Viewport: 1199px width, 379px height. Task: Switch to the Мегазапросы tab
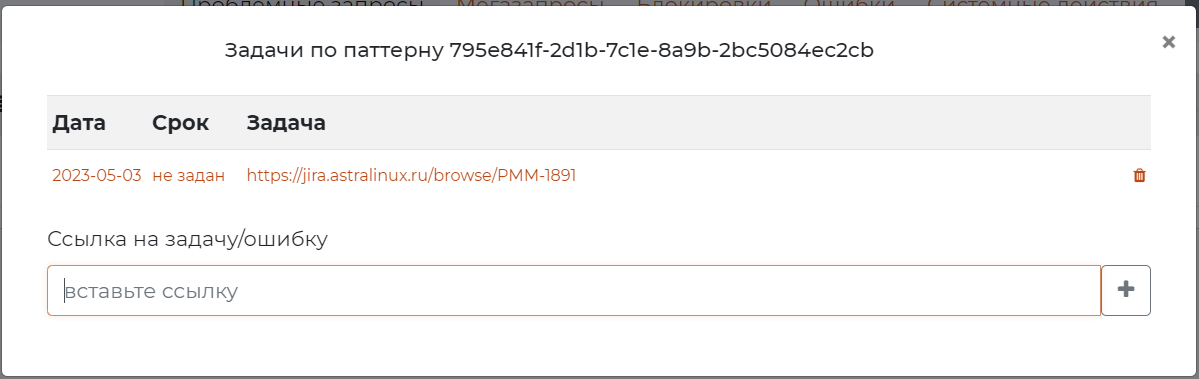click(x=530, y=3)
